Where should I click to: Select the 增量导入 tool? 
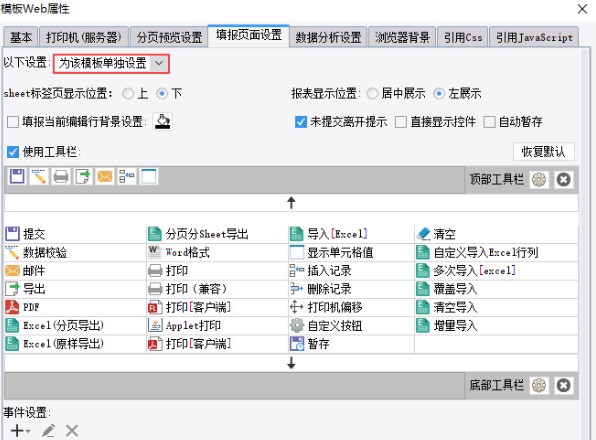pos(496,325)
